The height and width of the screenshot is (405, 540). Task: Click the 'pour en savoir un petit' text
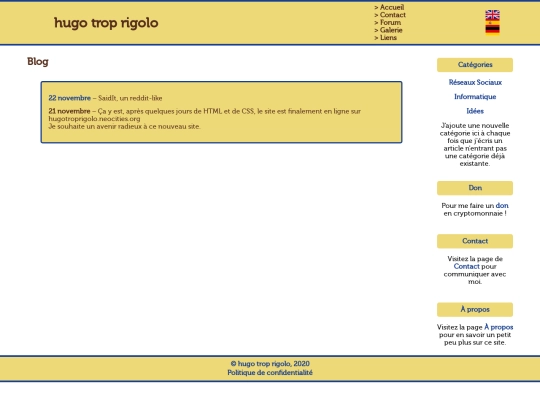point(475,335)
